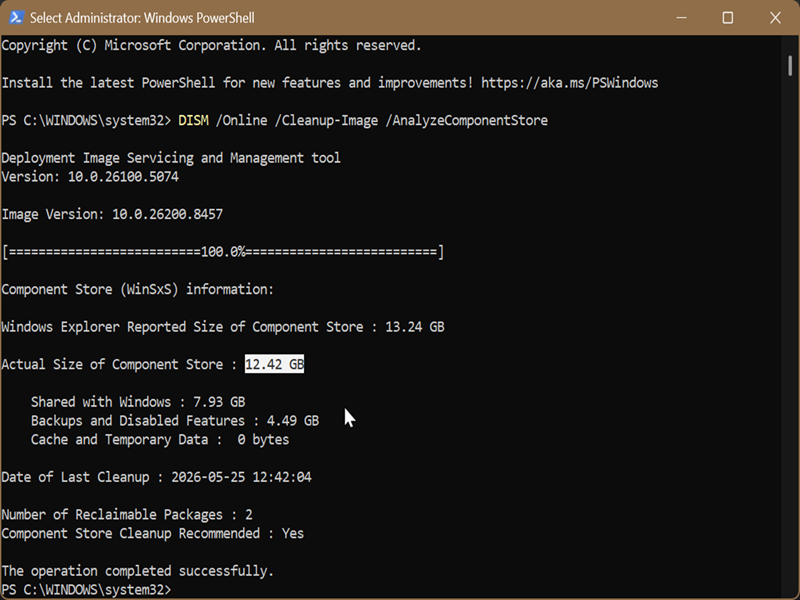
Task: Click Cleanup Recommended 'Yes' value
Action: 293,533
